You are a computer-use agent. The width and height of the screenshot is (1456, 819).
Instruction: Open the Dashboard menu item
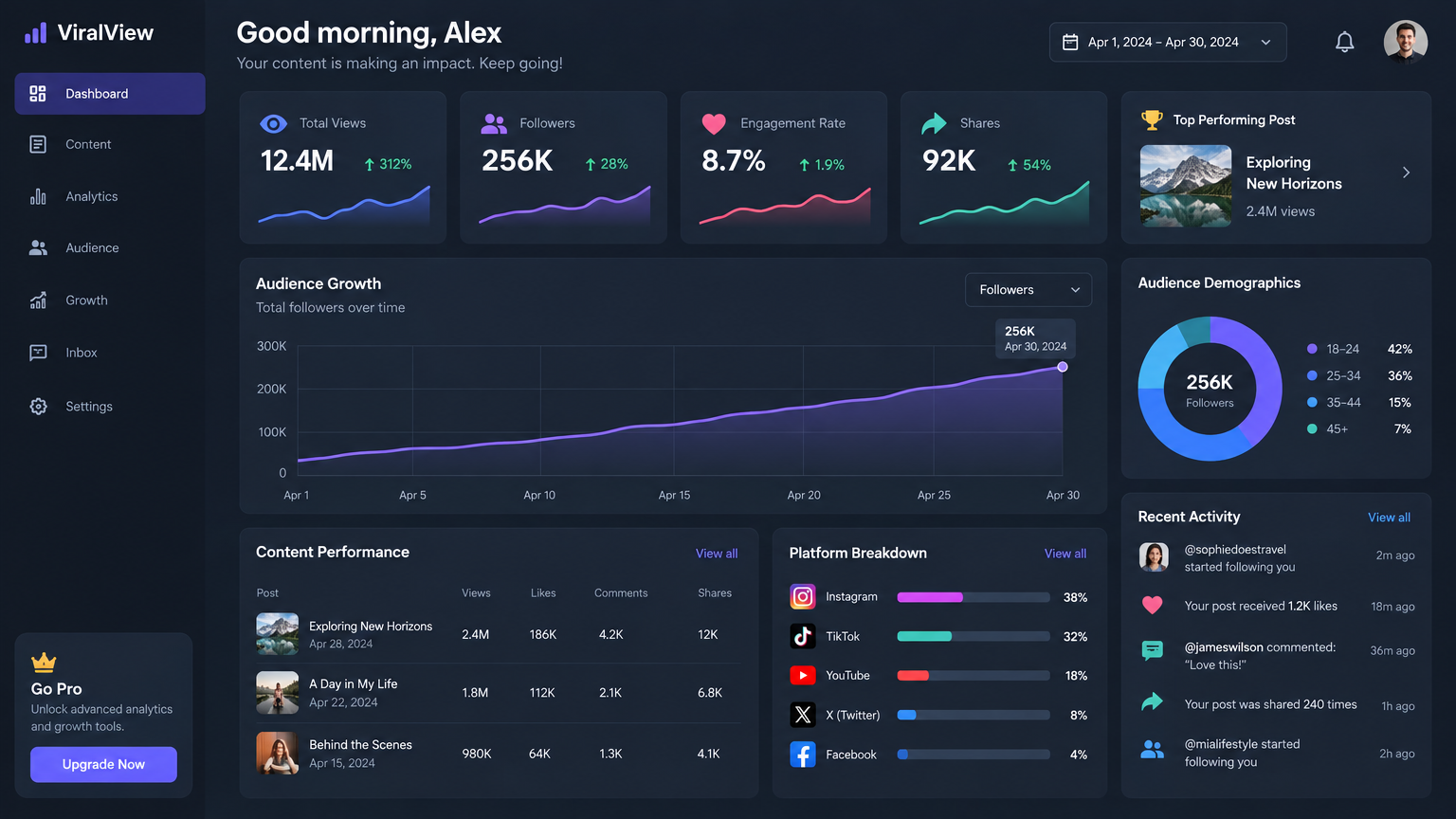(x=110, y=94)
